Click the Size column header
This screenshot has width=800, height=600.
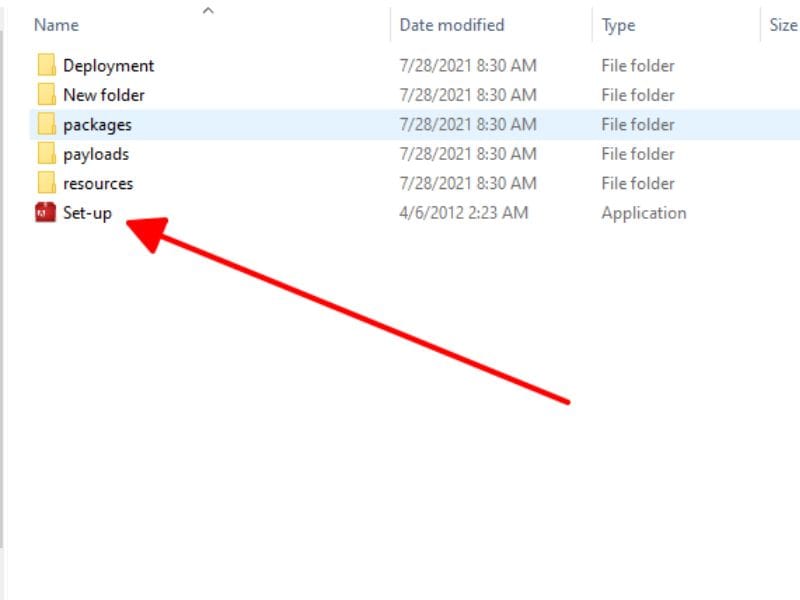click(783, 25)
